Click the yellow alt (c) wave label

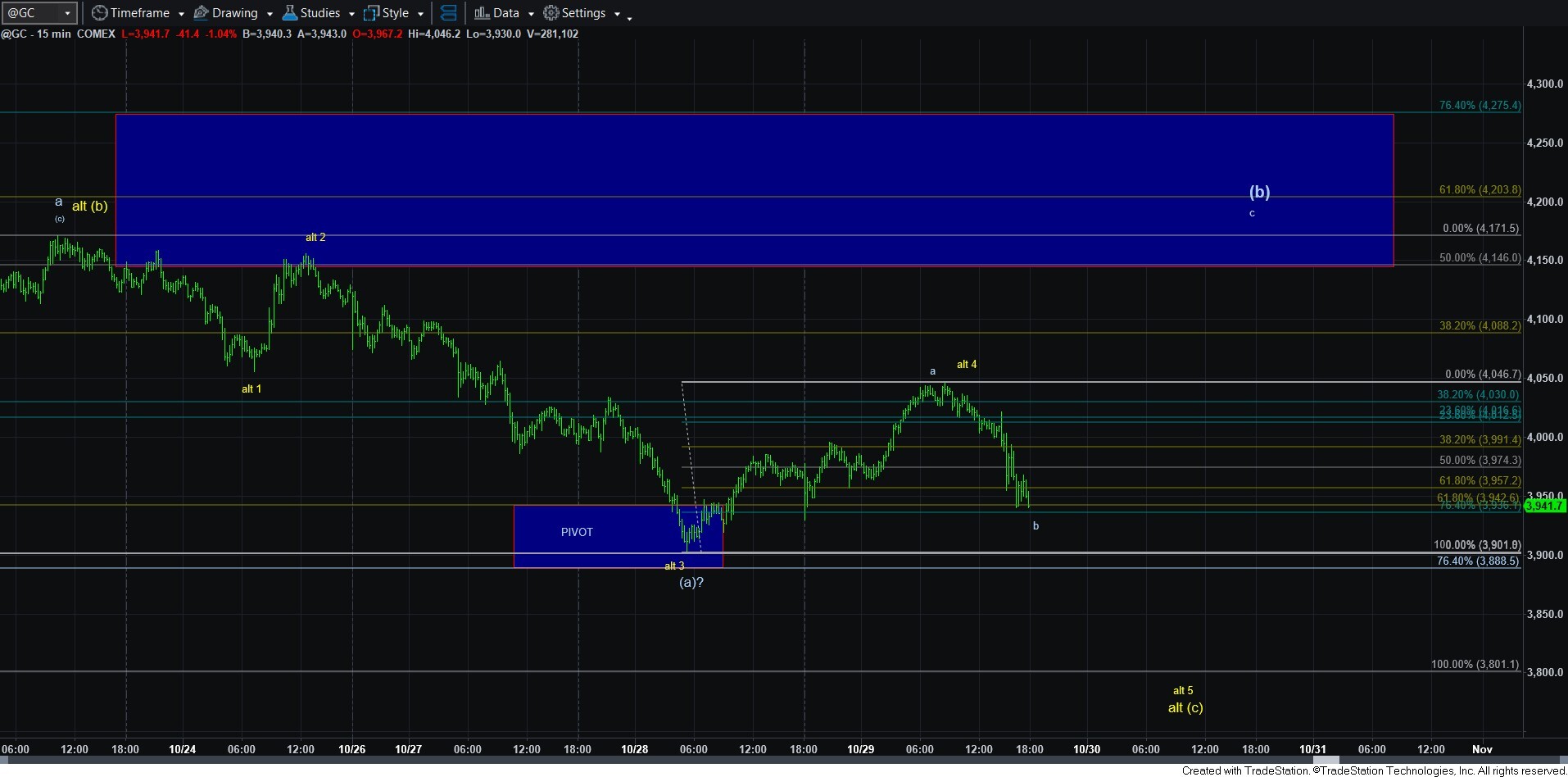1185,708
